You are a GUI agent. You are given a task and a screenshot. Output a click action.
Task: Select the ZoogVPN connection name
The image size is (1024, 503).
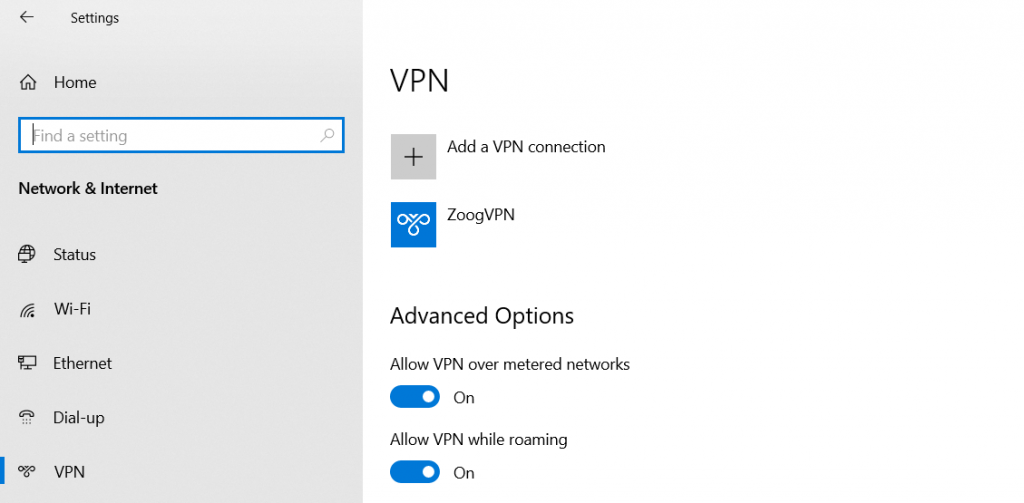480,214
